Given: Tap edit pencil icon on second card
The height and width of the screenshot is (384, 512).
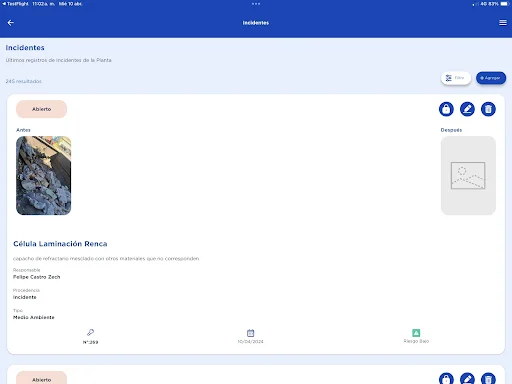Looking at the screenshot, I should point(467,378).
